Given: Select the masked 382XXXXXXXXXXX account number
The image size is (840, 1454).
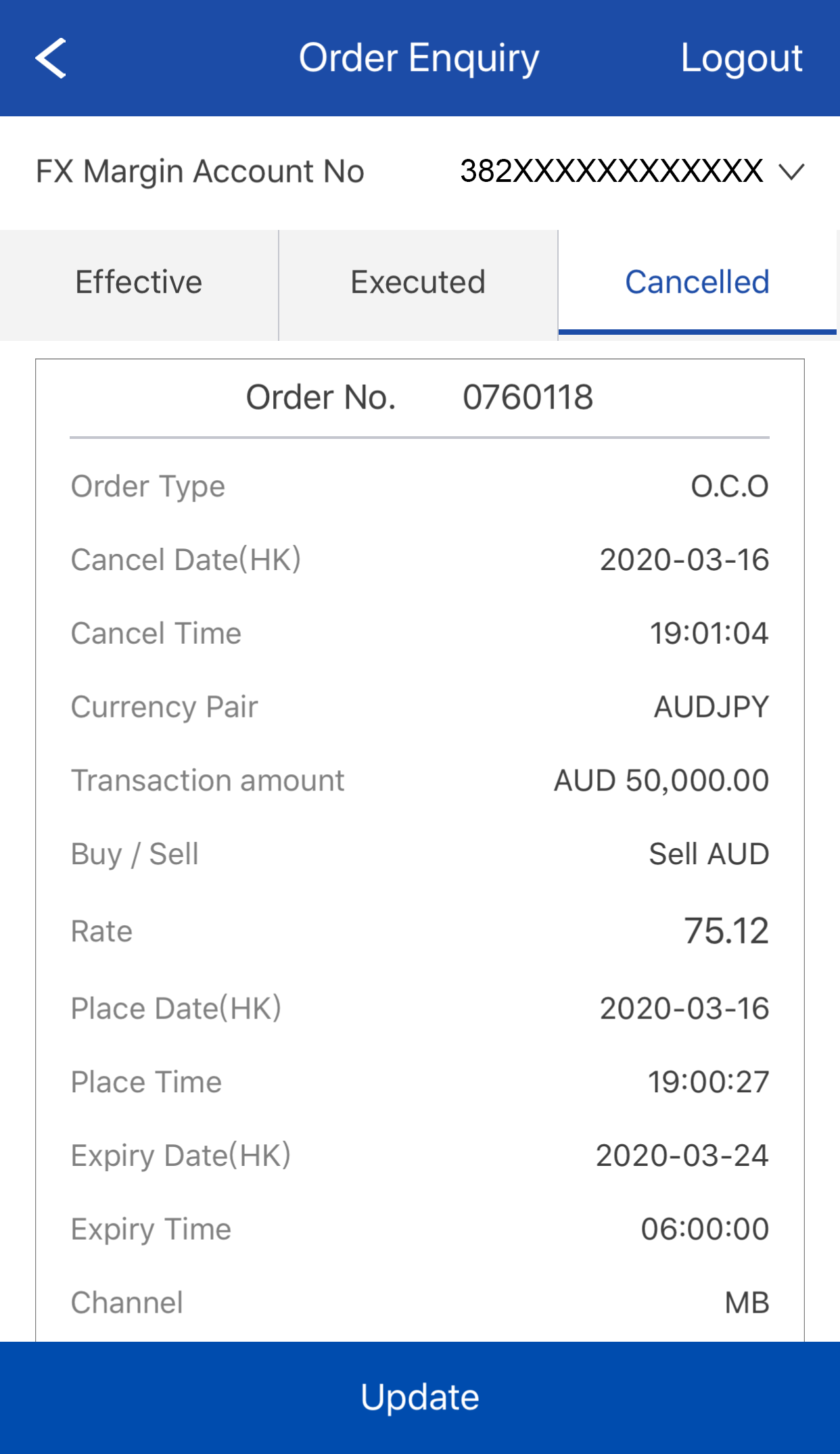Looking at the screenshot, I should tap(611, 171).
